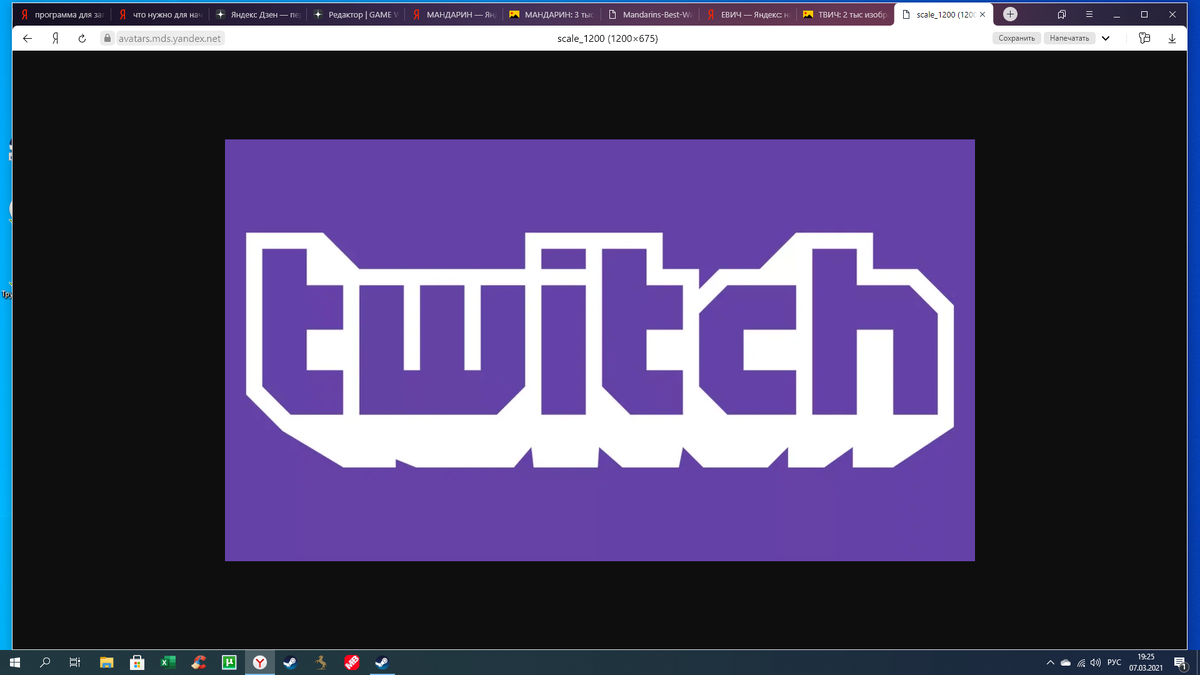Switch to the 'Редактор | GAME' tab

click(x=356, y=15)
